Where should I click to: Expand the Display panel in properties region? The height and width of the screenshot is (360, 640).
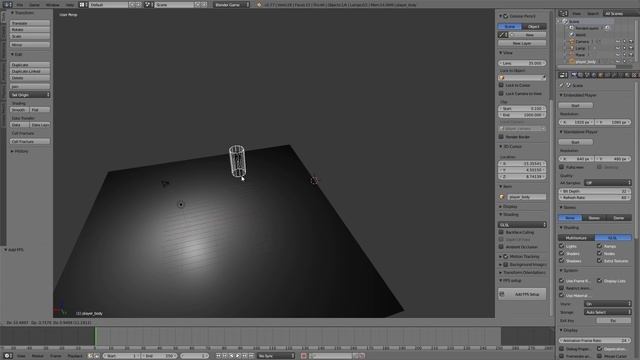pos(508,207)
